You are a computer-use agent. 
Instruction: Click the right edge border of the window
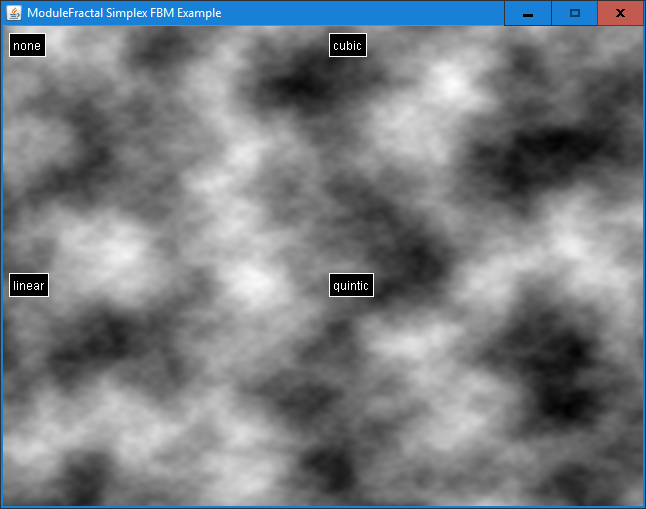click(644, 260)
